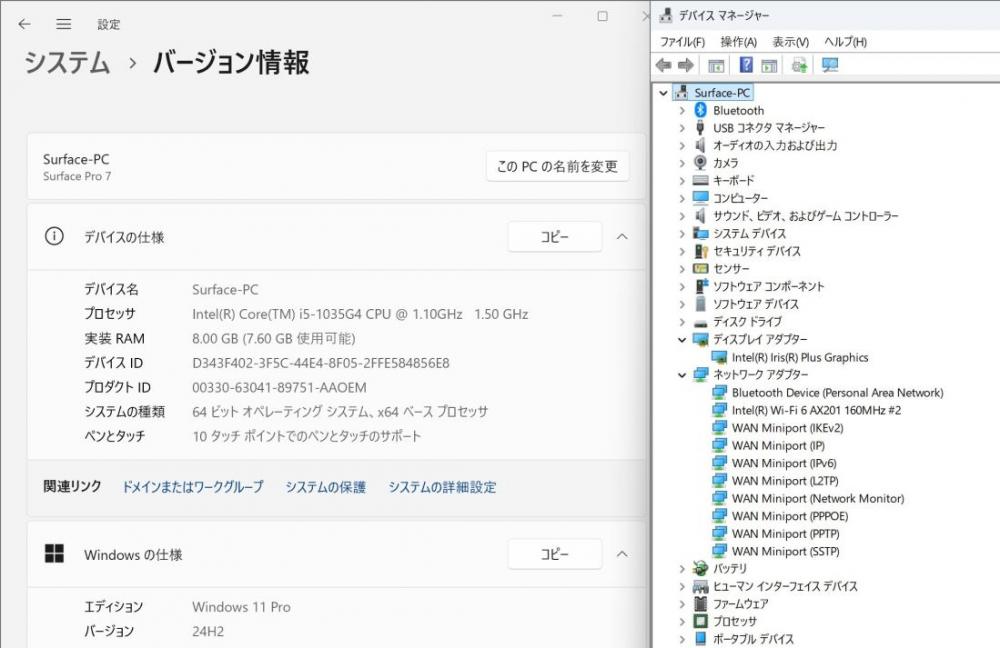Click the 24H2 version value

[x=208, y=631]
